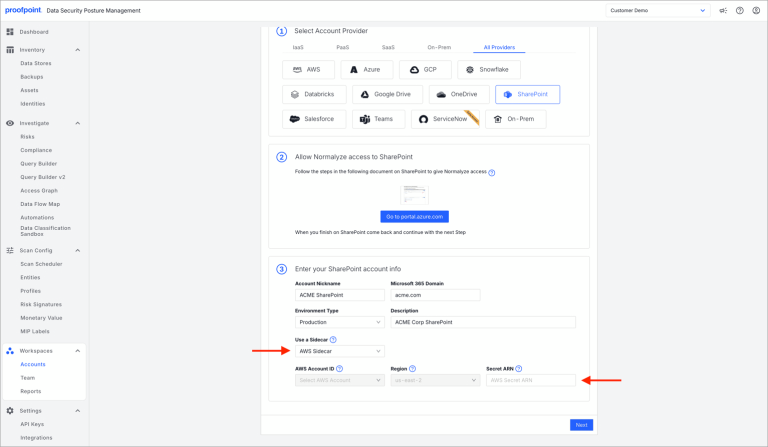Switch to the IaaS providers tab

[298, 47]
